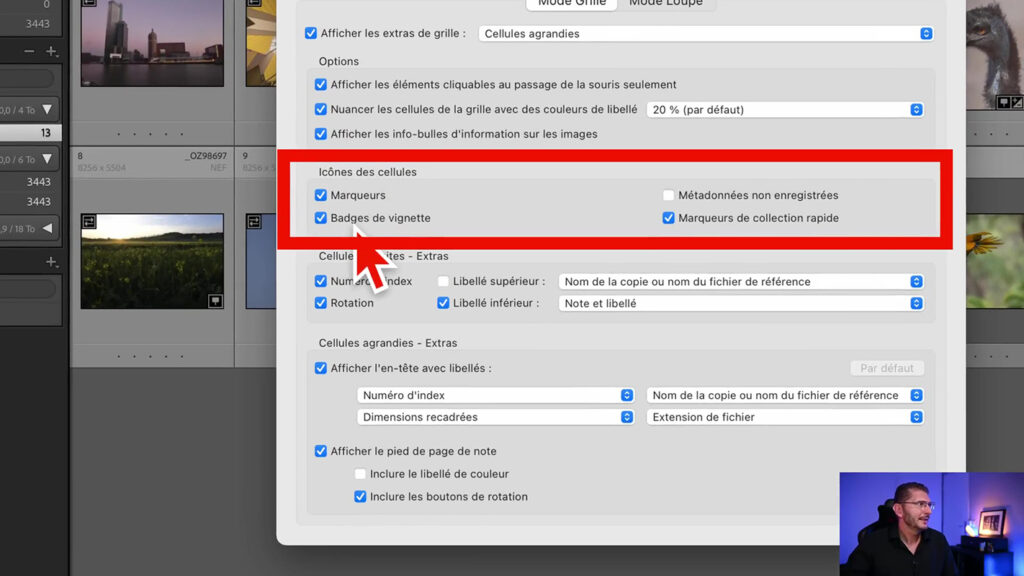Screen dimensions: 1024x576
Task: Open the "Extension de fichier" dropdown
Action: tap(784, 417)
